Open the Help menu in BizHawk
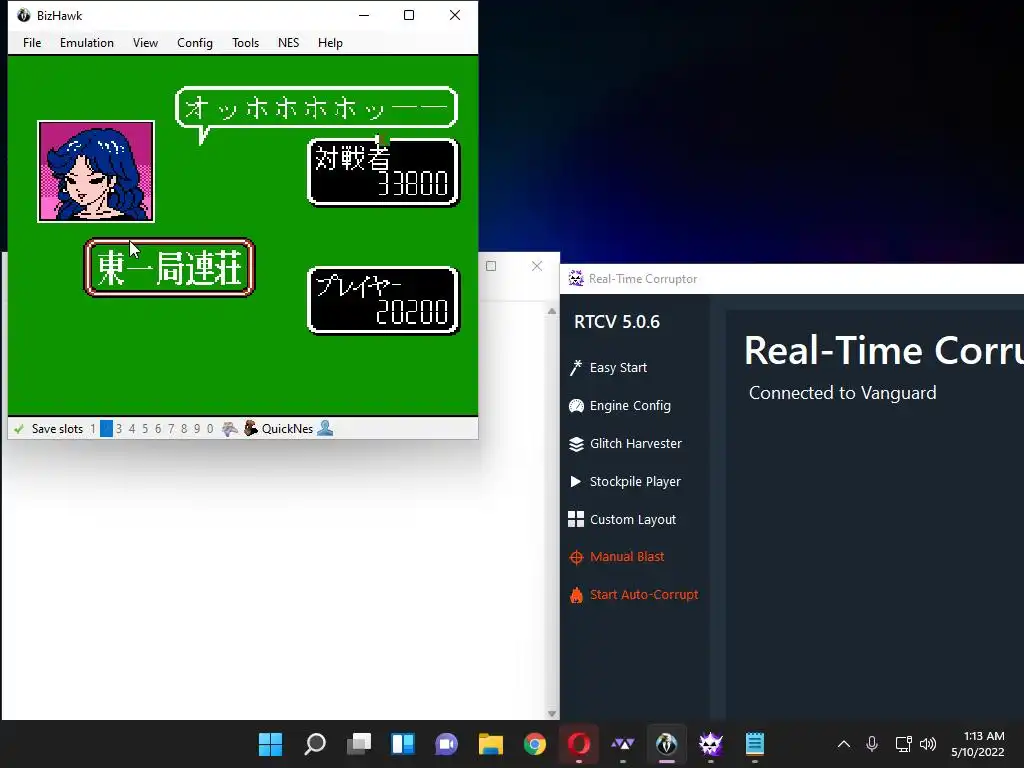This screenshot has height=768, width=1024. [x=330, y=42]
